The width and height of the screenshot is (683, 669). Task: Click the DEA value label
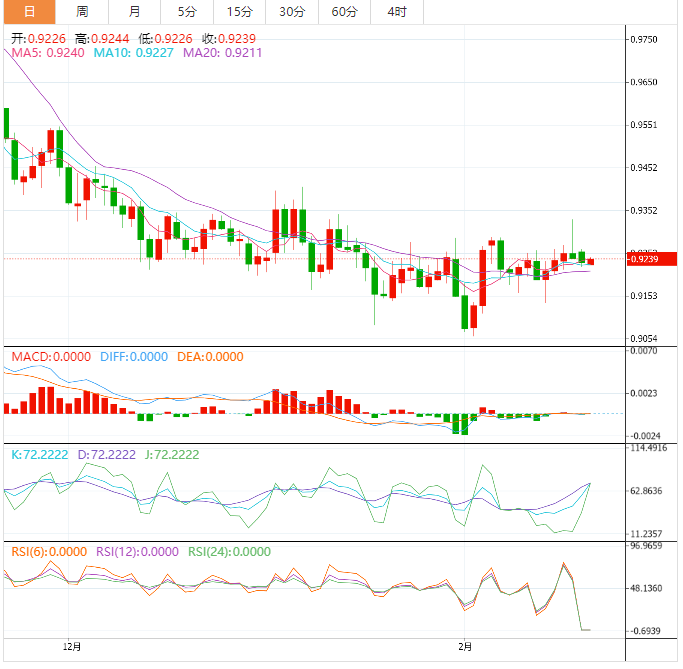210,357
